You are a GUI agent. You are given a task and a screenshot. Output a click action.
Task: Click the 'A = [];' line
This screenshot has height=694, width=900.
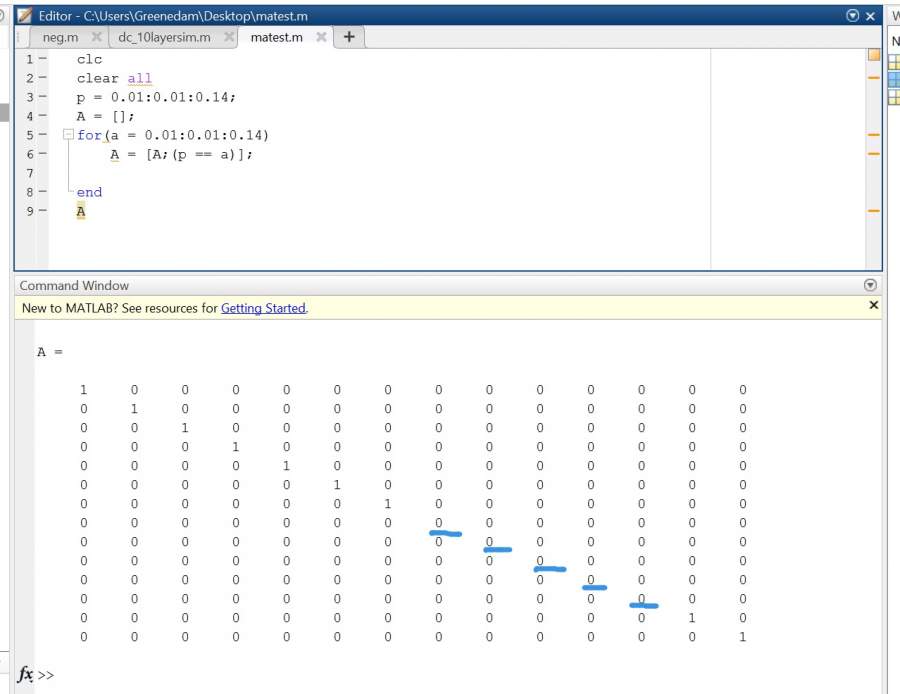(106, 116)
